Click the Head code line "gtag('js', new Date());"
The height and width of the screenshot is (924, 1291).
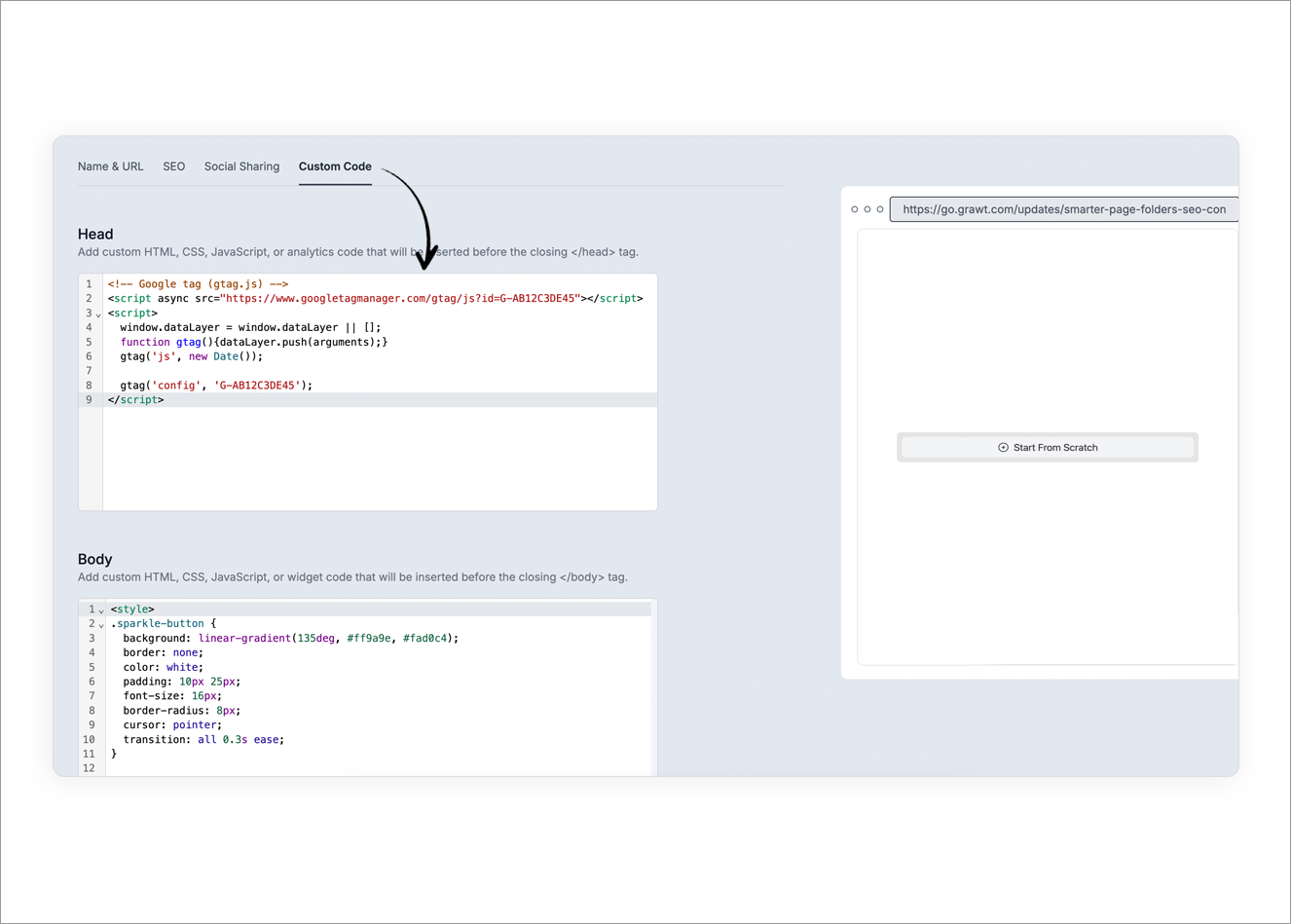point(192,356)
